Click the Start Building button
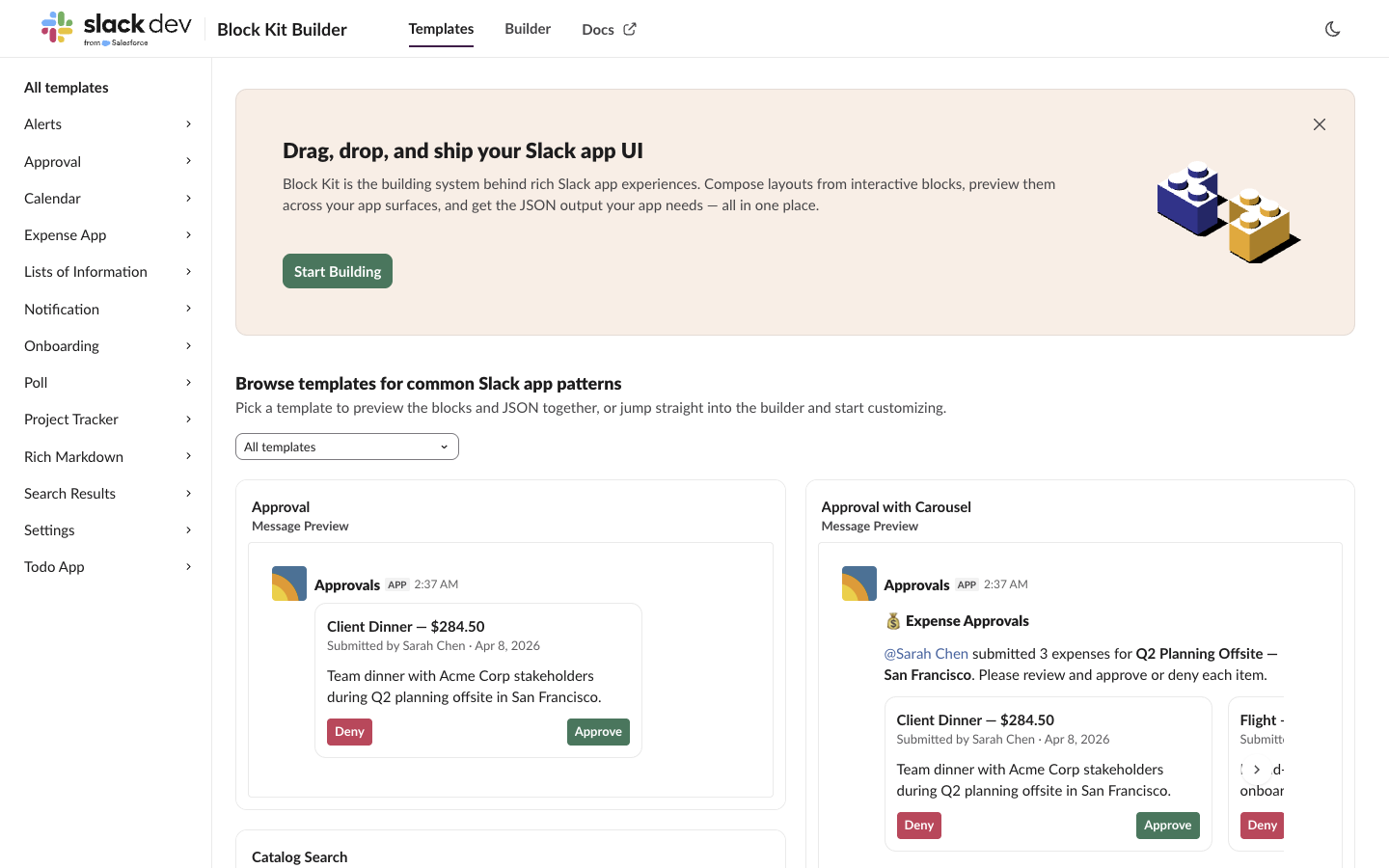 click(338, 271)
